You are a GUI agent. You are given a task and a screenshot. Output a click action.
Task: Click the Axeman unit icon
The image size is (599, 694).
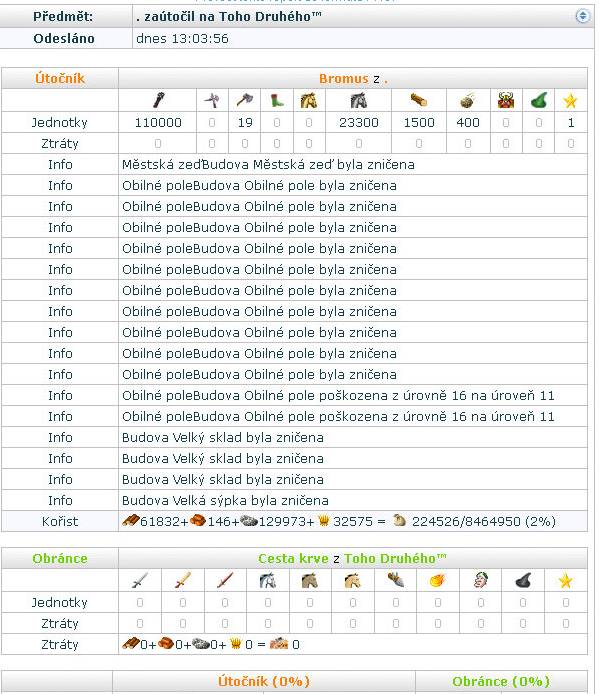click(x=244, y=100)
